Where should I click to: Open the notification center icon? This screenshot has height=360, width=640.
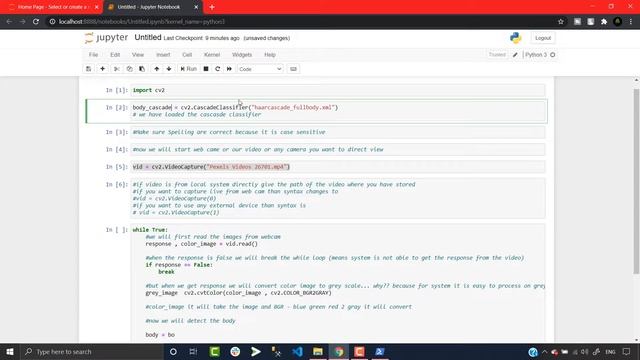pyautogui.click(x=627, y=351)
